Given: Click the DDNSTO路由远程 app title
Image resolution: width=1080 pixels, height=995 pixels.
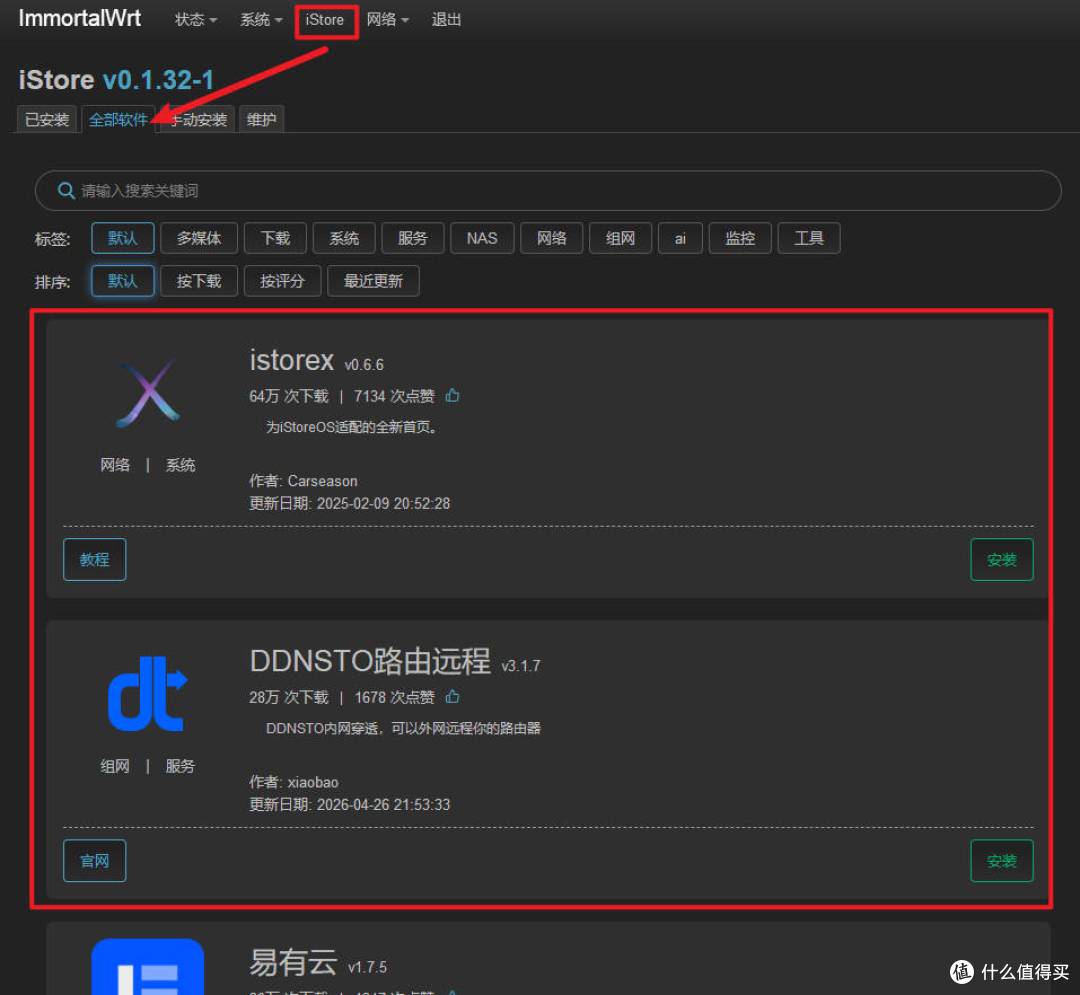Looking at the screenshot, I should tap(370, 661).
